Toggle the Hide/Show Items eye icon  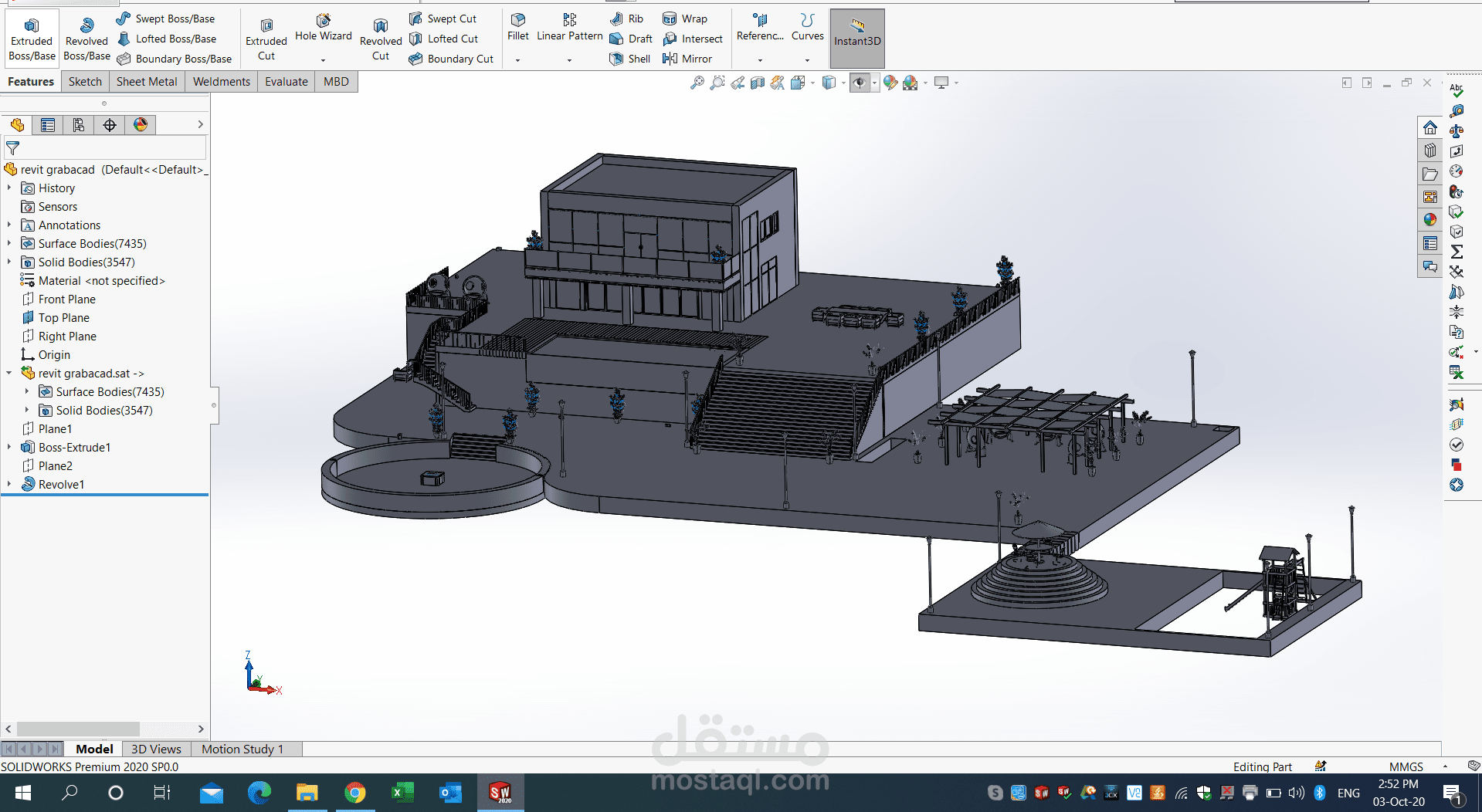coord(859,83)
